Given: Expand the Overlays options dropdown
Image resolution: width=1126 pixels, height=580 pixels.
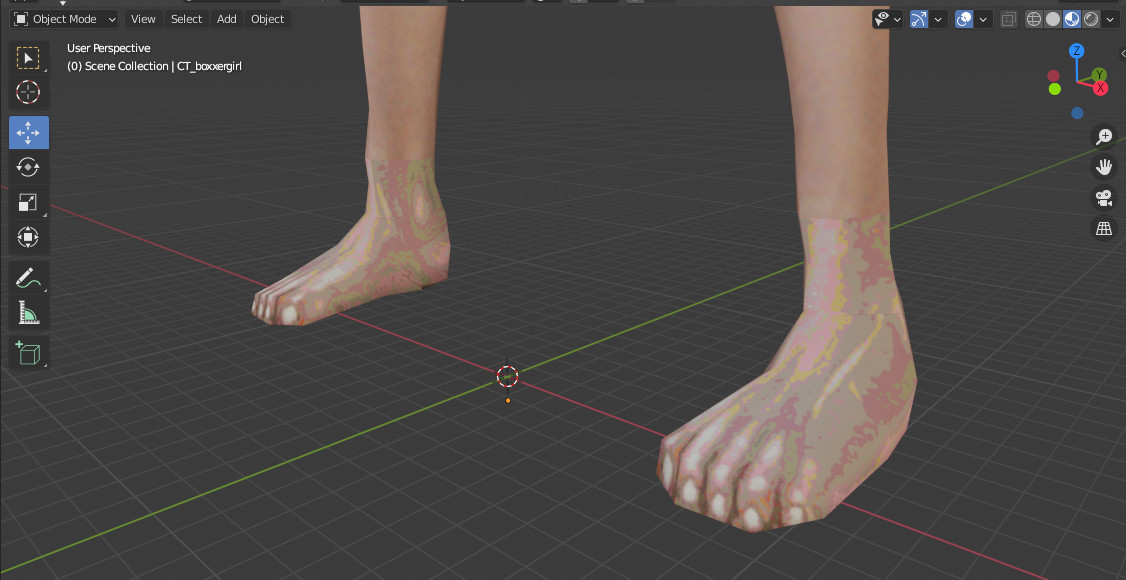Looking at the screenshot, I should coord(983,18).
